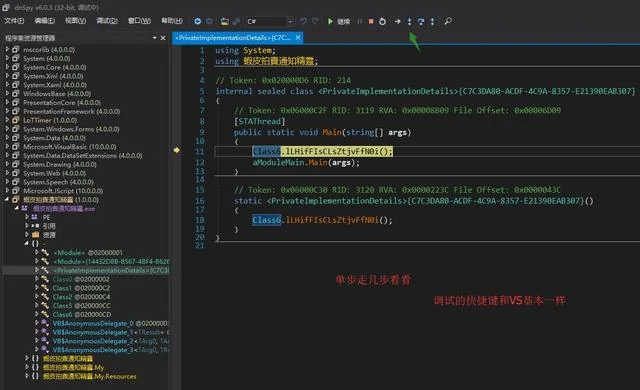
Task: Click aModuleMain on code line 12
Action: (x=278, y=162)
